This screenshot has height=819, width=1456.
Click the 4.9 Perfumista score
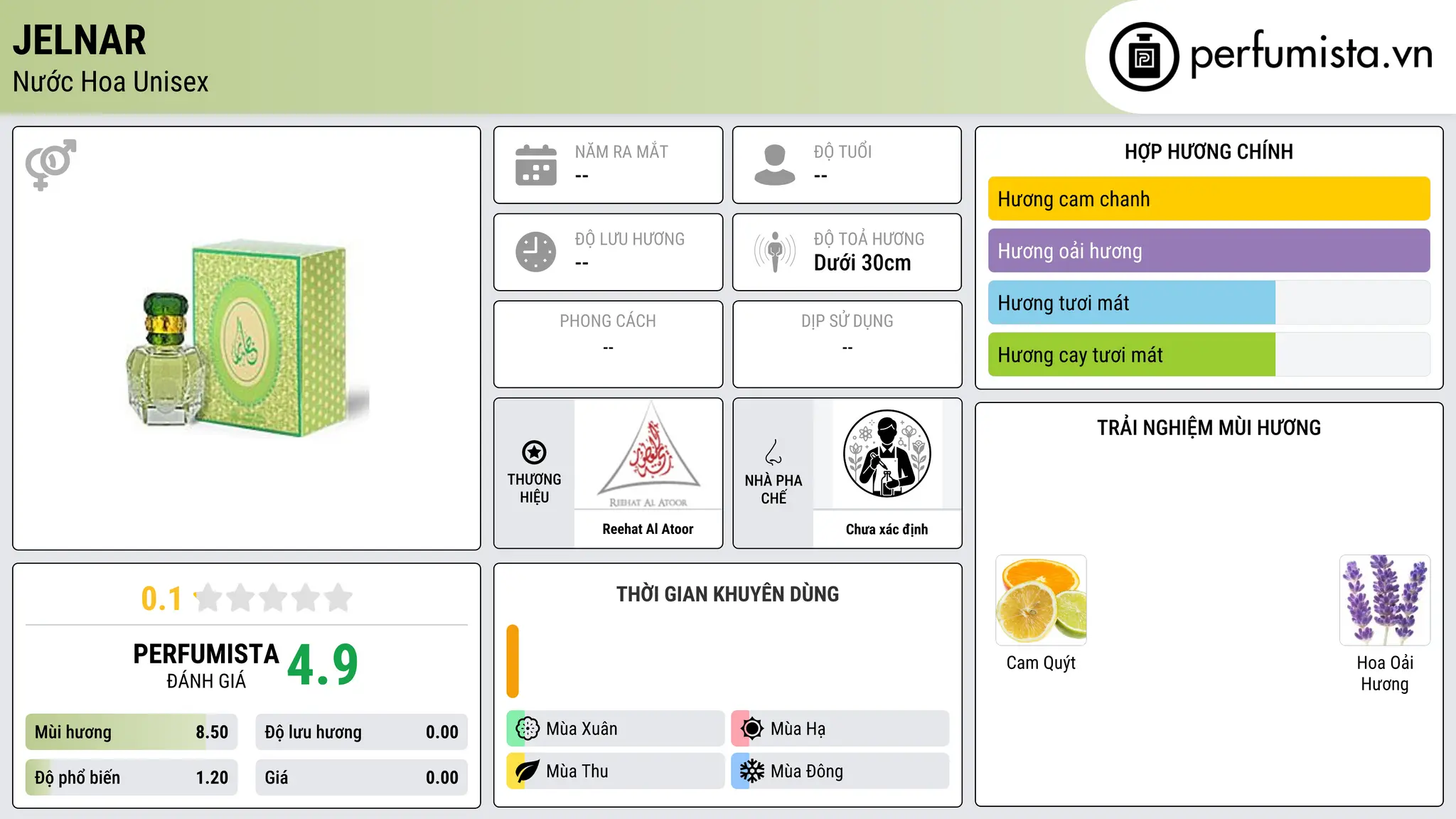[x=323, y=665]
